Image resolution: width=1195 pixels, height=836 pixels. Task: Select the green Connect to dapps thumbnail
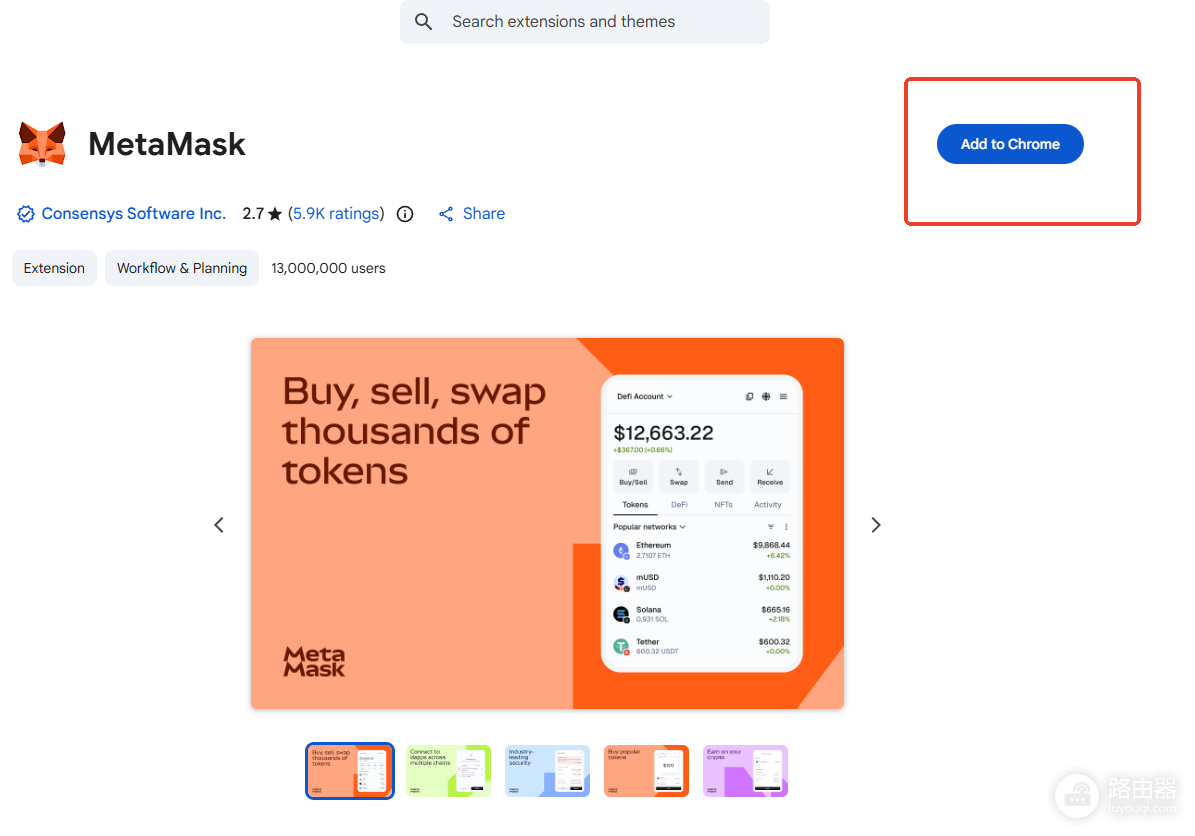[449, 771]
